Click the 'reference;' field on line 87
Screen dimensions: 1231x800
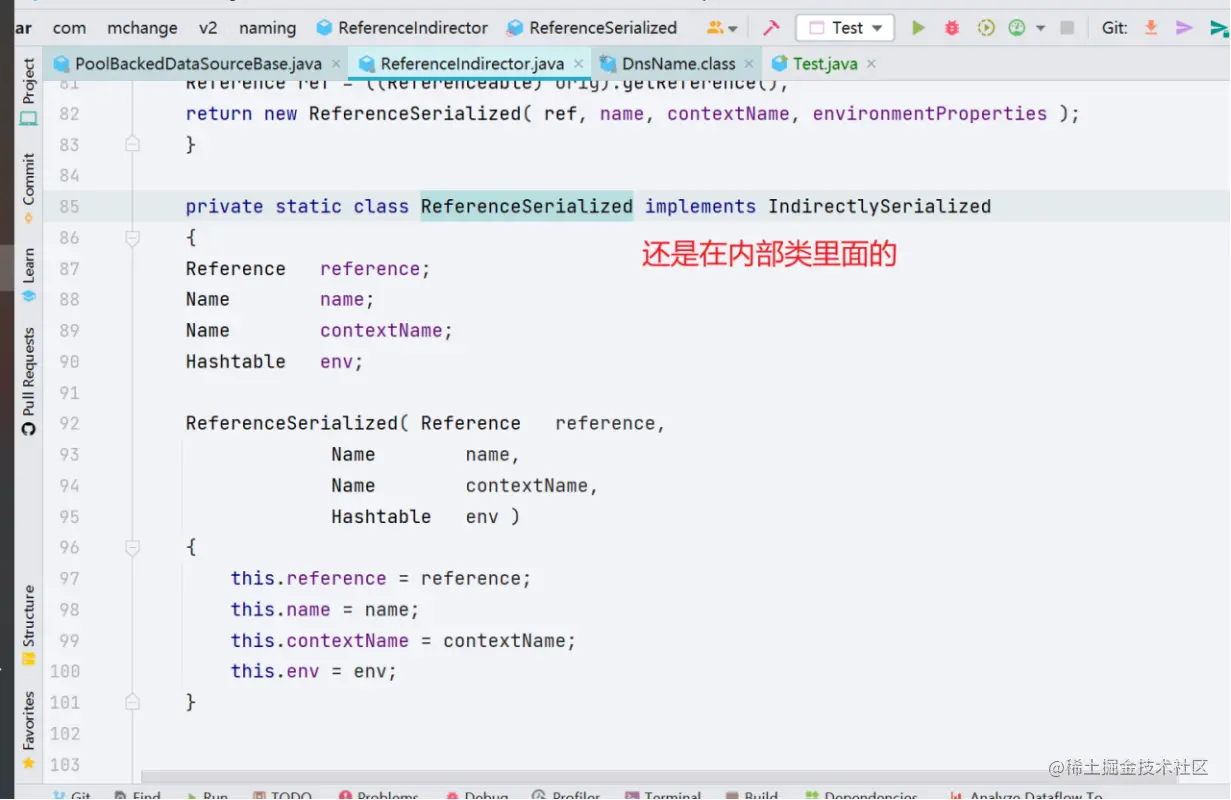(x=375, y=269)
